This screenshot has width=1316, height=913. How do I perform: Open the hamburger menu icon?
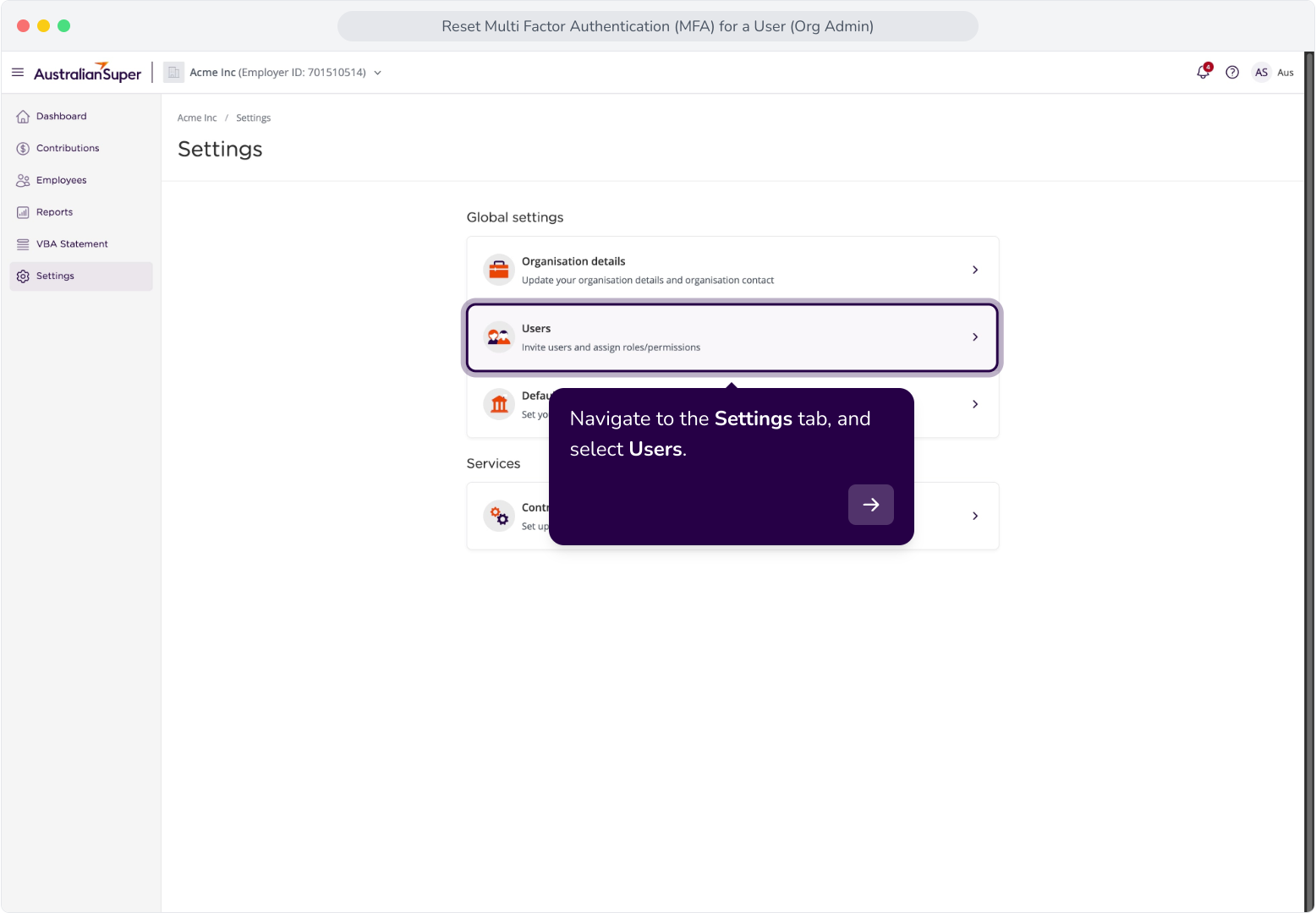(18, 73)
